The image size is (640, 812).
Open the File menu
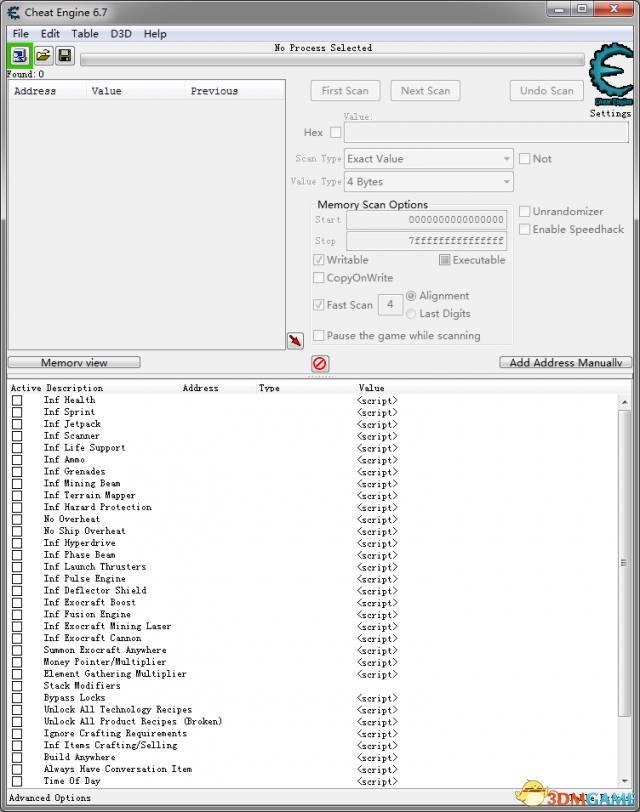(x=21, y=34)
